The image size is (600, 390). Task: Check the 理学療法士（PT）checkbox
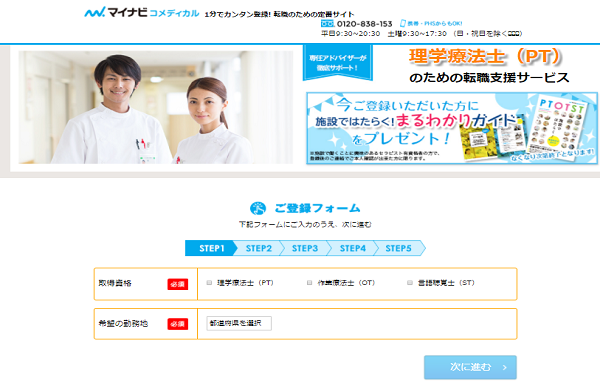209,283
